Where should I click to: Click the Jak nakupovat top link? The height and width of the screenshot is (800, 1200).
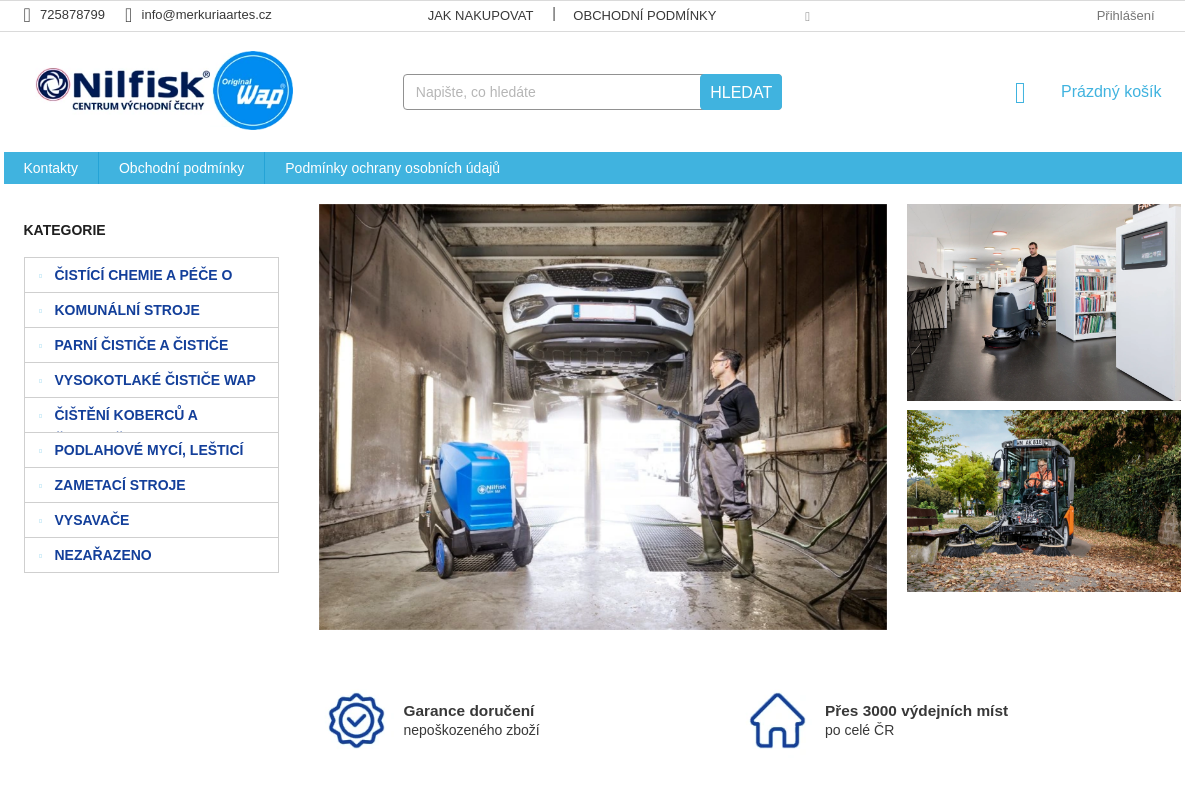click(x=480, y=15)
